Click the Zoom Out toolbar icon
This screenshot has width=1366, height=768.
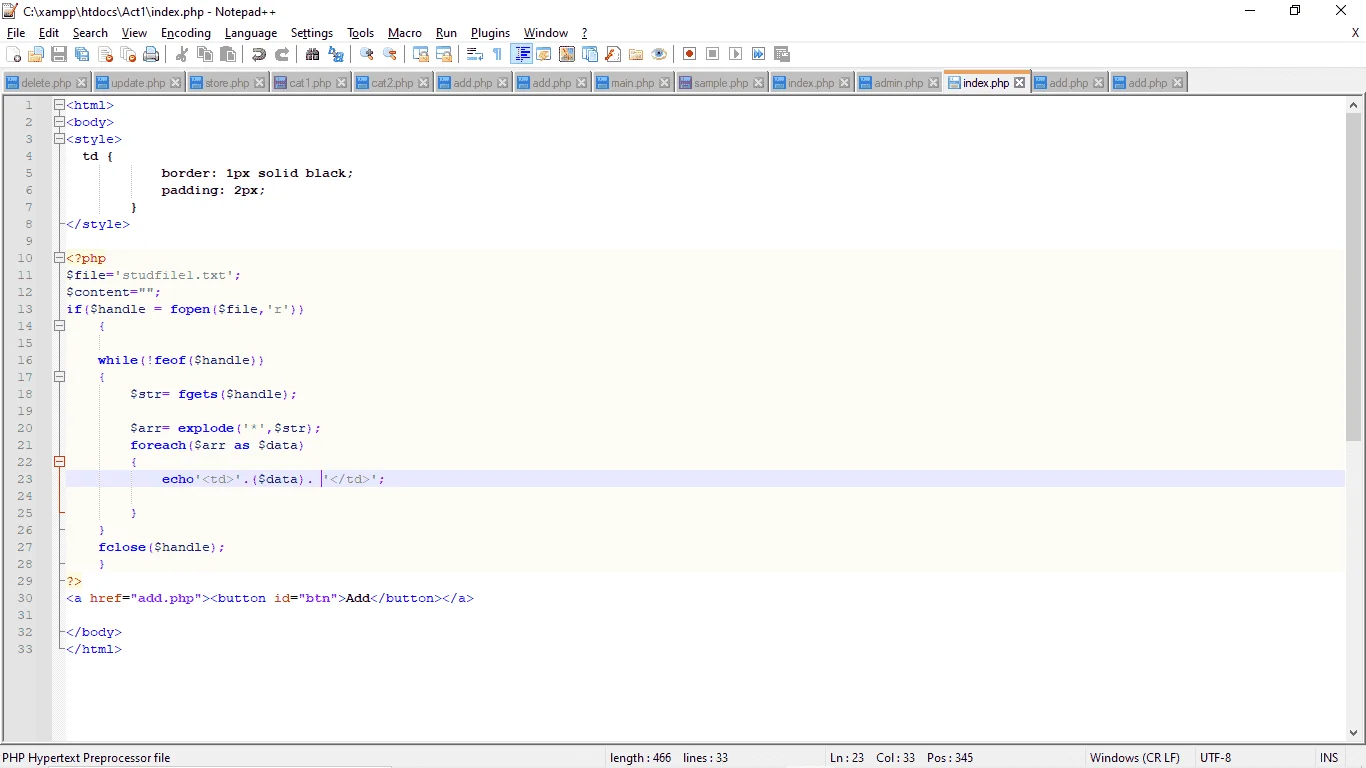click(x=390, y=54)
